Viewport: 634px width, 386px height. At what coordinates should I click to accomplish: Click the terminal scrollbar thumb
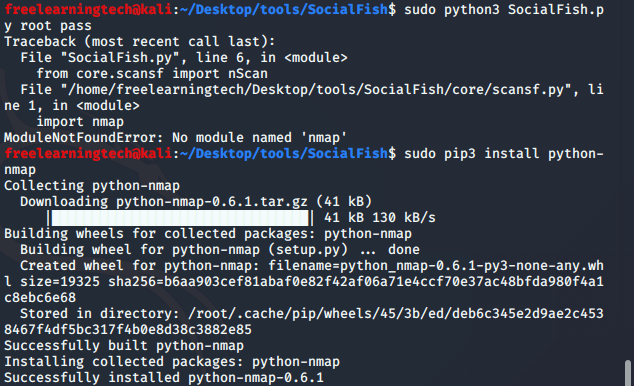click(628, 373)
